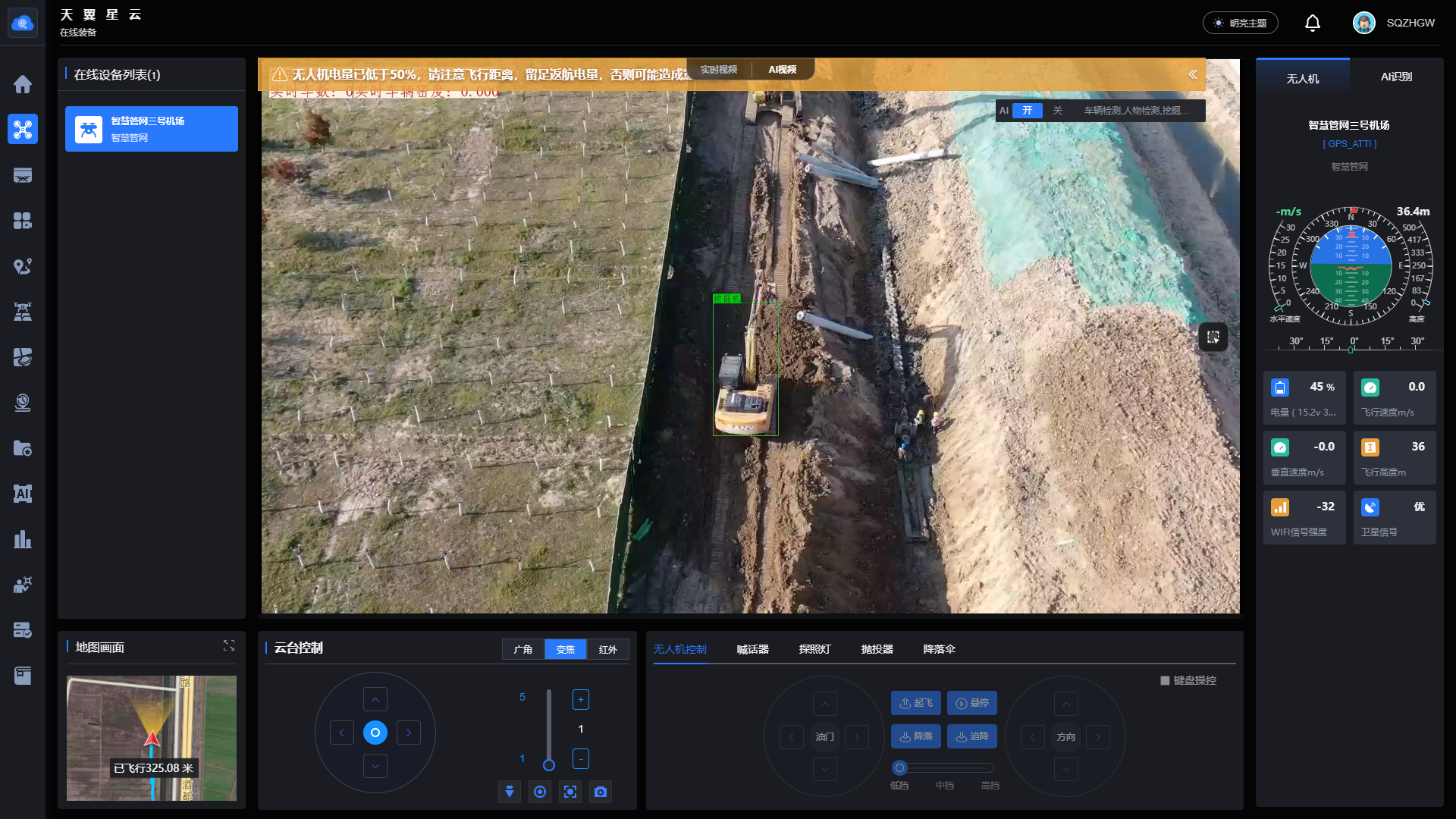The height and width of the screenshot is (819, 1456).
Task: Take a photo with the gimbal camera icon
Action: pyautogui.click(x=600, y=792)
